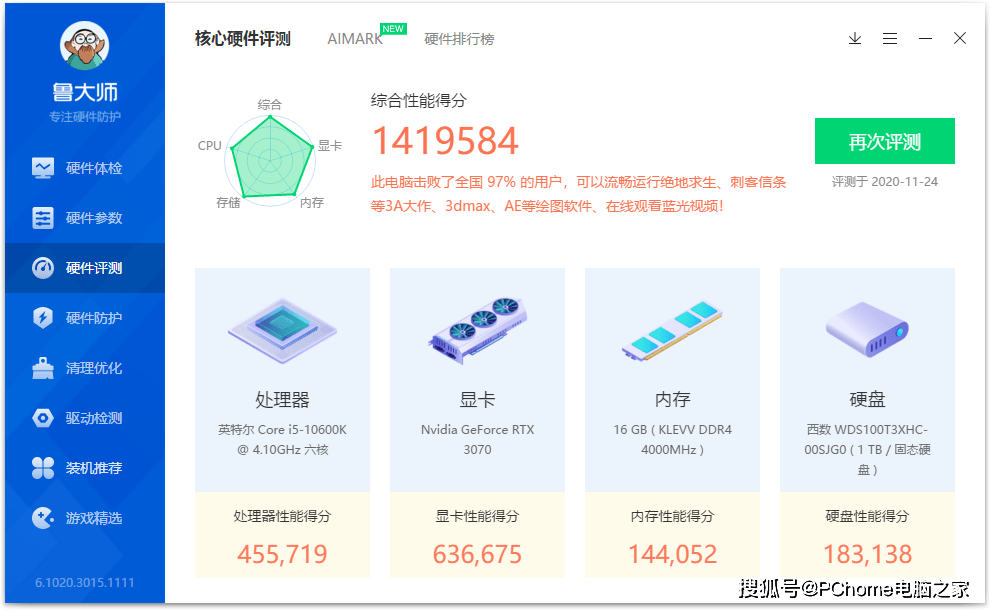Switch to AIMARK tab

tap(355, 39)
